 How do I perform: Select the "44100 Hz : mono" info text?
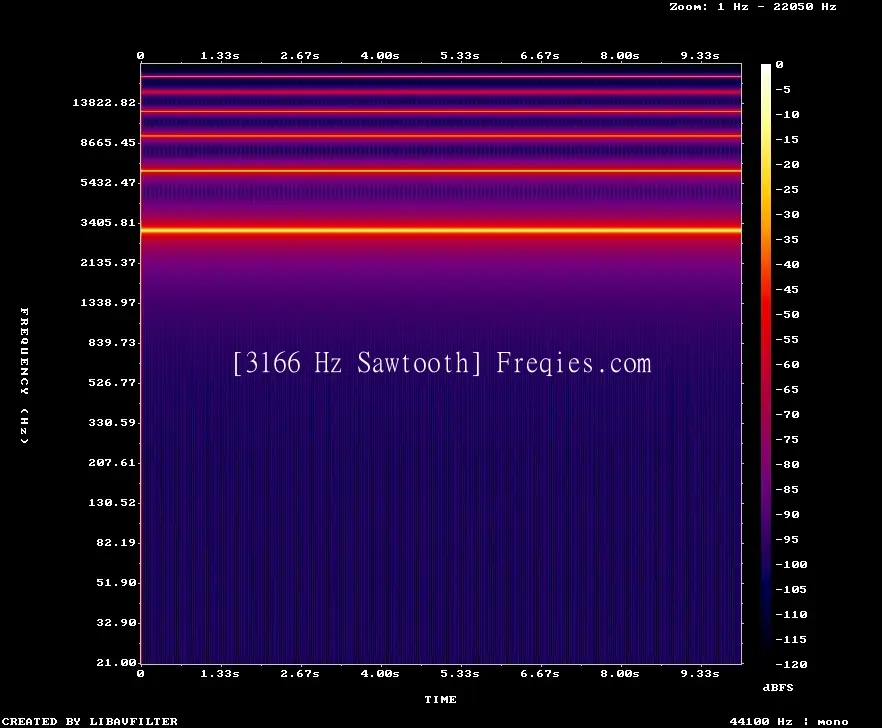pyautogui.click(x=789, y=721)
